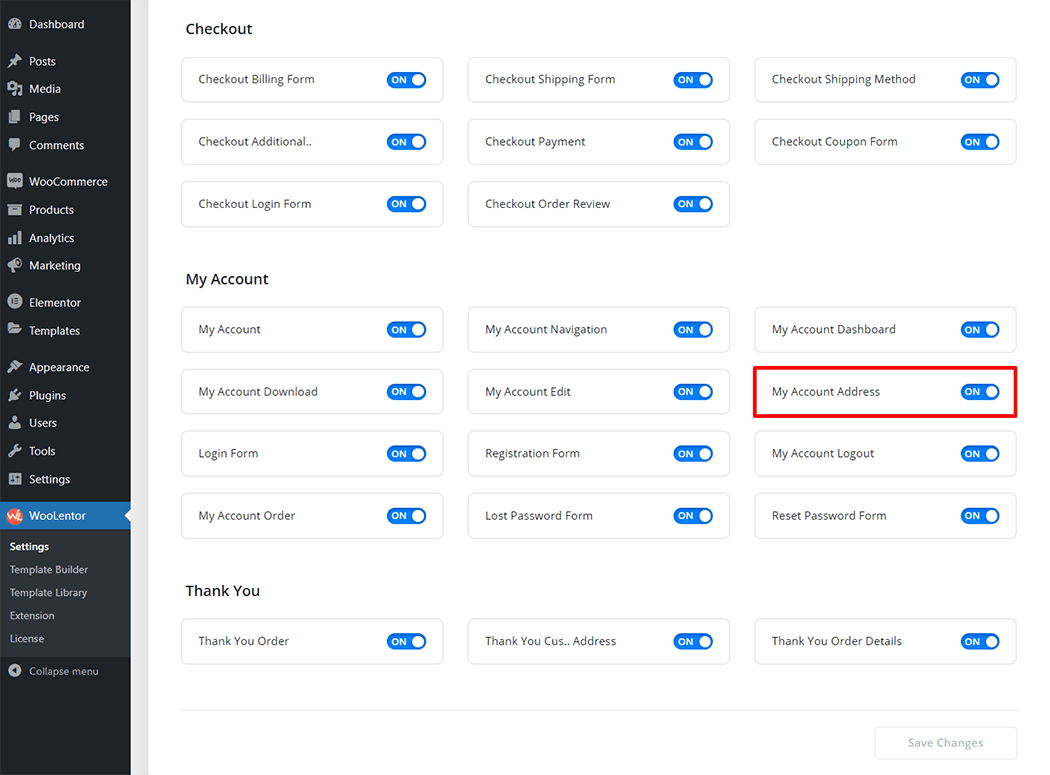1050x775 pixels.
Task: Open Marketing via its megaphone icon
Action: (x=15, y=266)
